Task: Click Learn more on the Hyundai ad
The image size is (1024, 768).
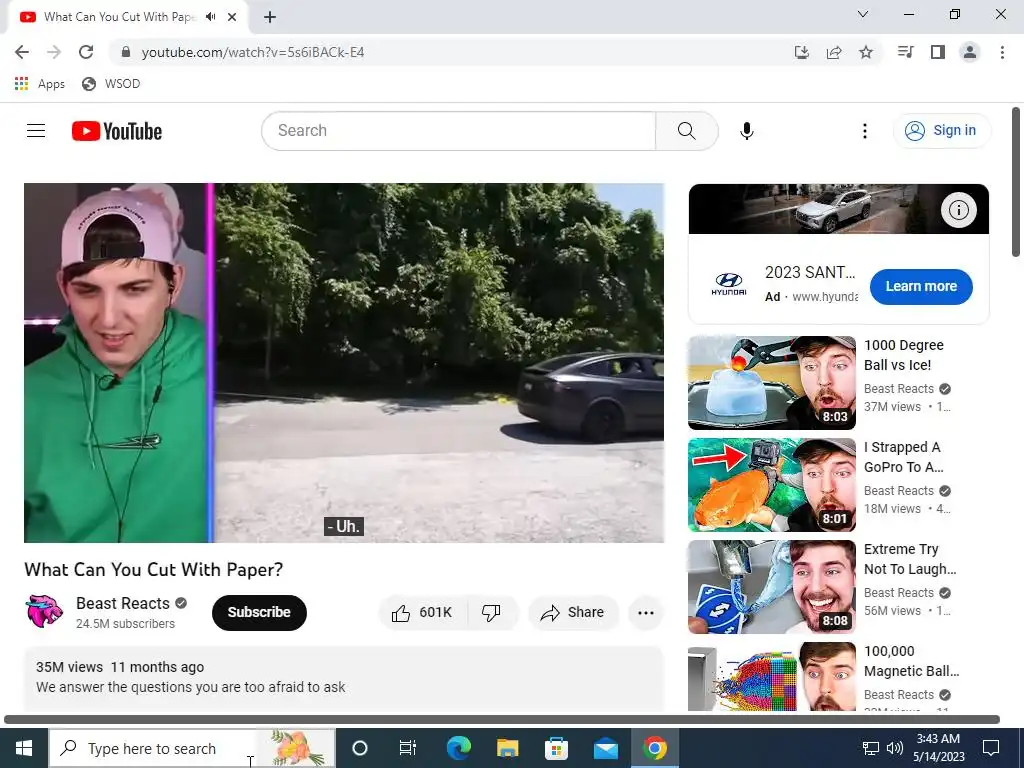Action: click(x=921, y=287)
